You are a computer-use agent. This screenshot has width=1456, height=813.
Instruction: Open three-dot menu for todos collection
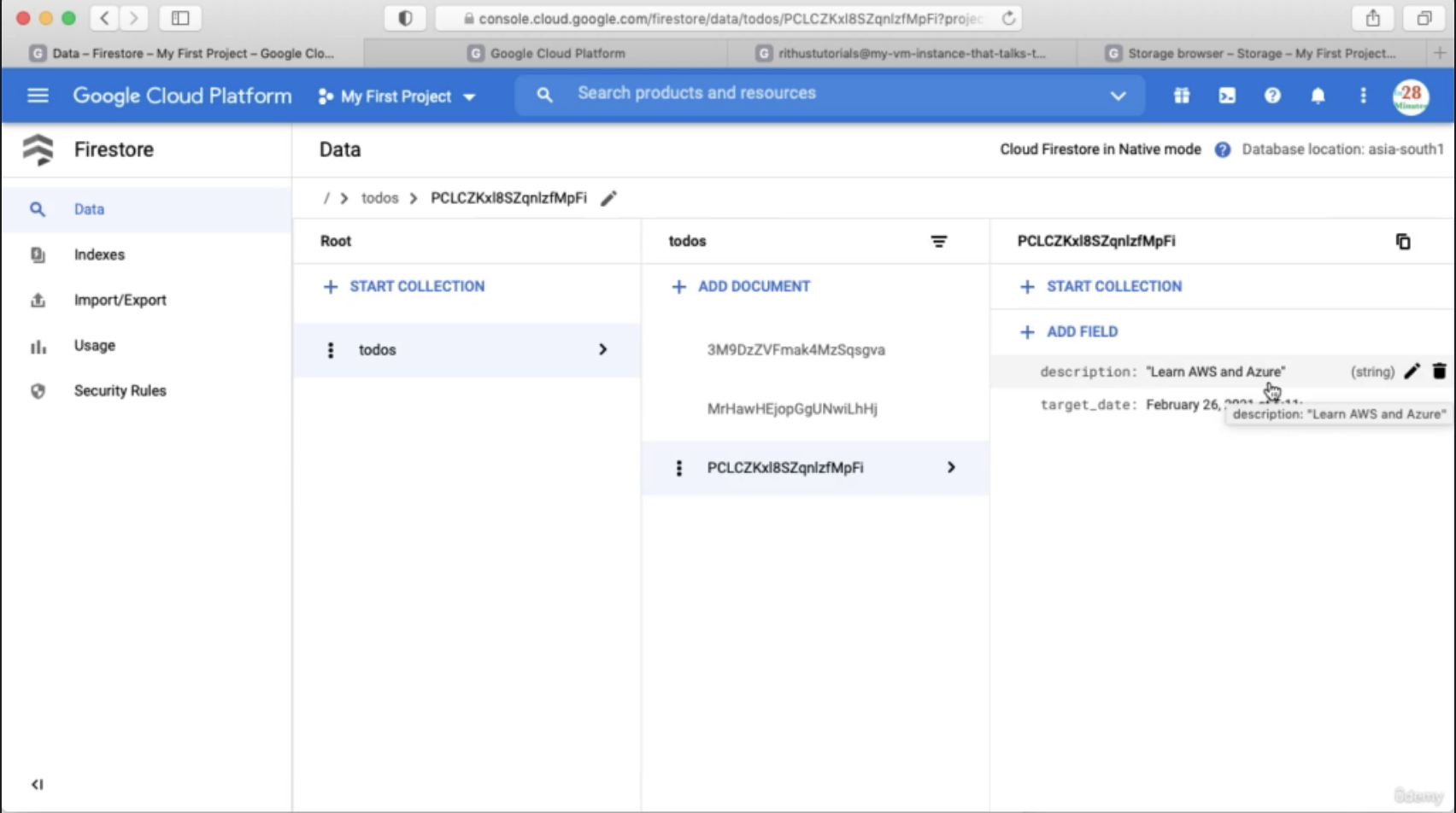click(331, 350)
